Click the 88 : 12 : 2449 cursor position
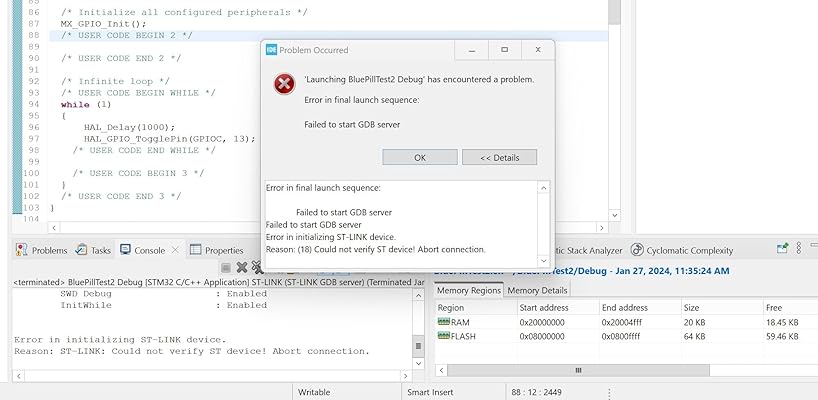This screenshot has width=818, height=400. pyautogui.click(x=536, y=392)
